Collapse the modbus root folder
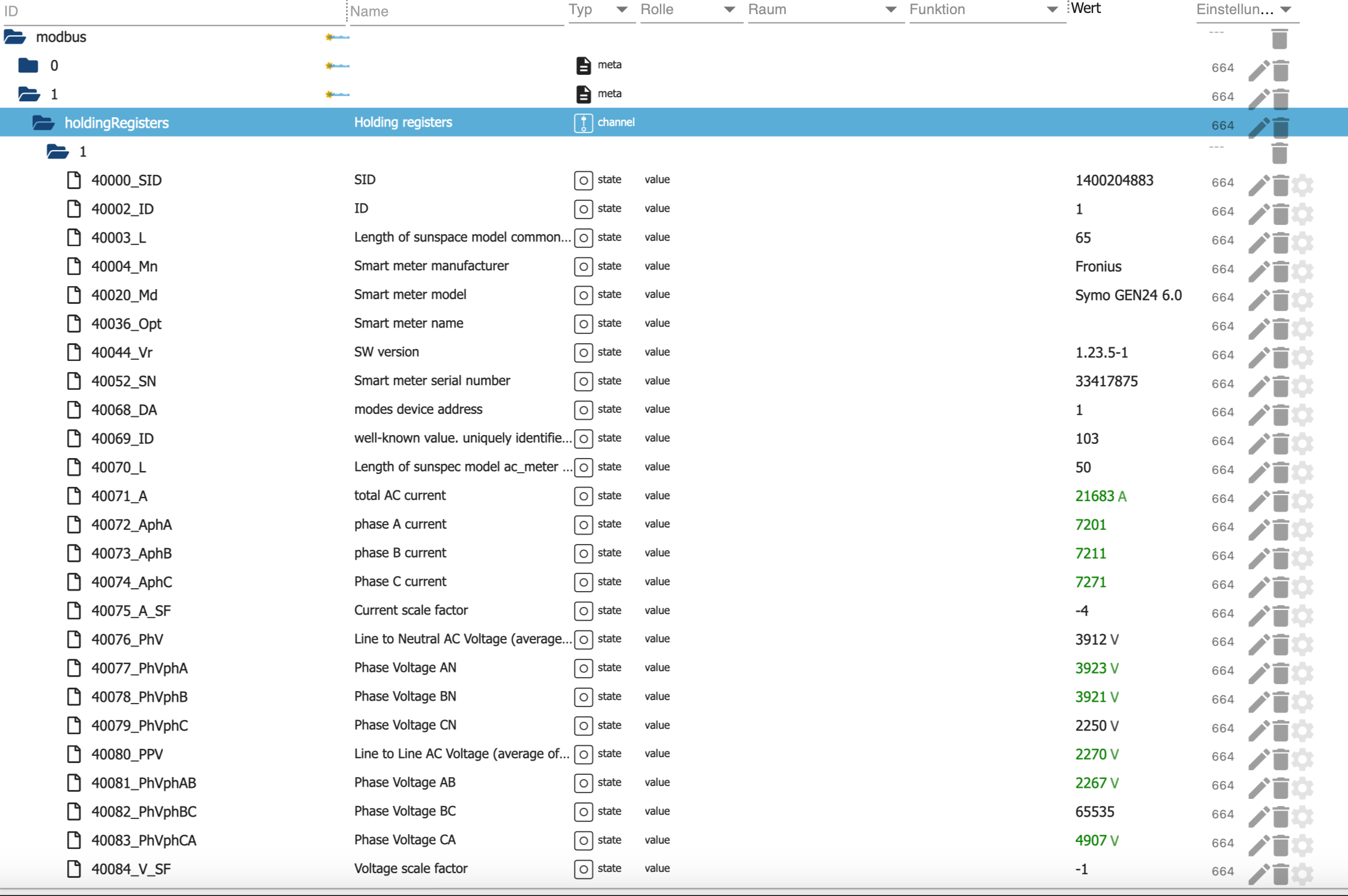 click(15, 37)
